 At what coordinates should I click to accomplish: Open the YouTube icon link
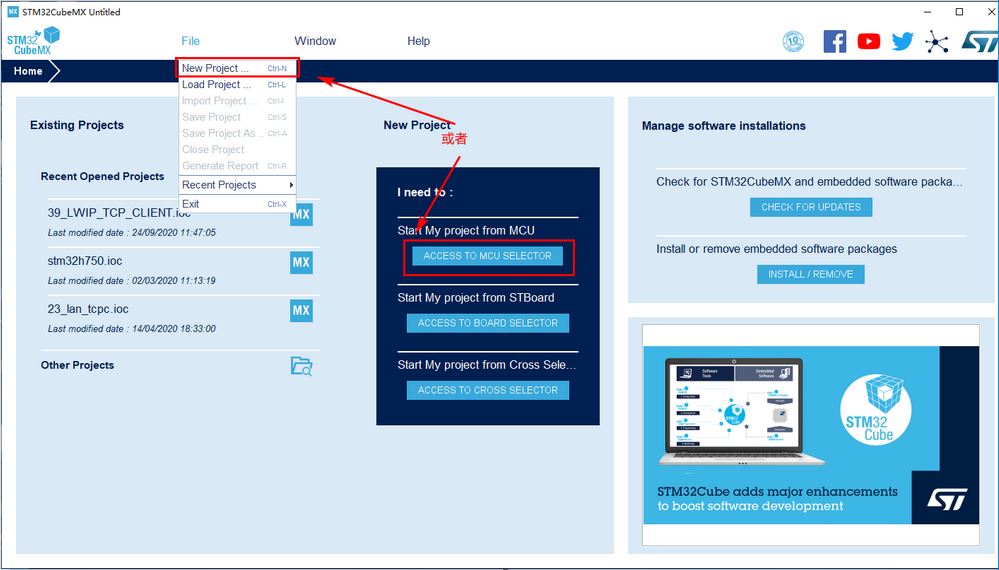coord(868,41)
